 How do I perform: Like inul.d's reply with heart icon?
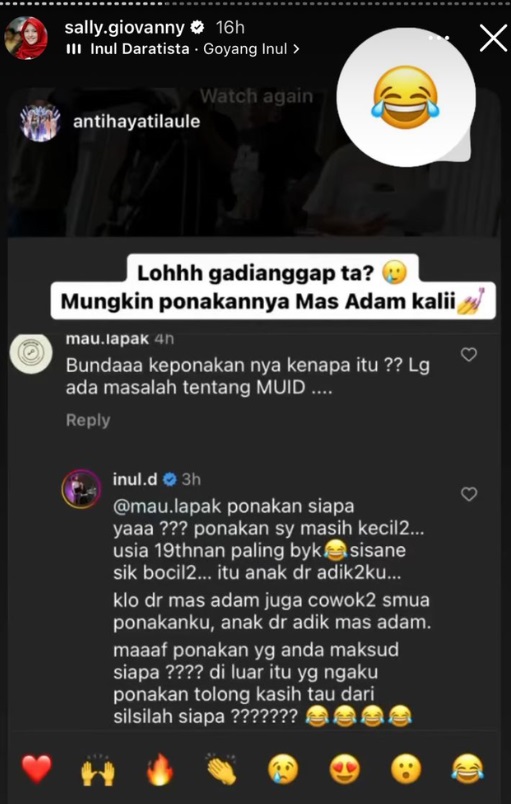pos(469,494)
